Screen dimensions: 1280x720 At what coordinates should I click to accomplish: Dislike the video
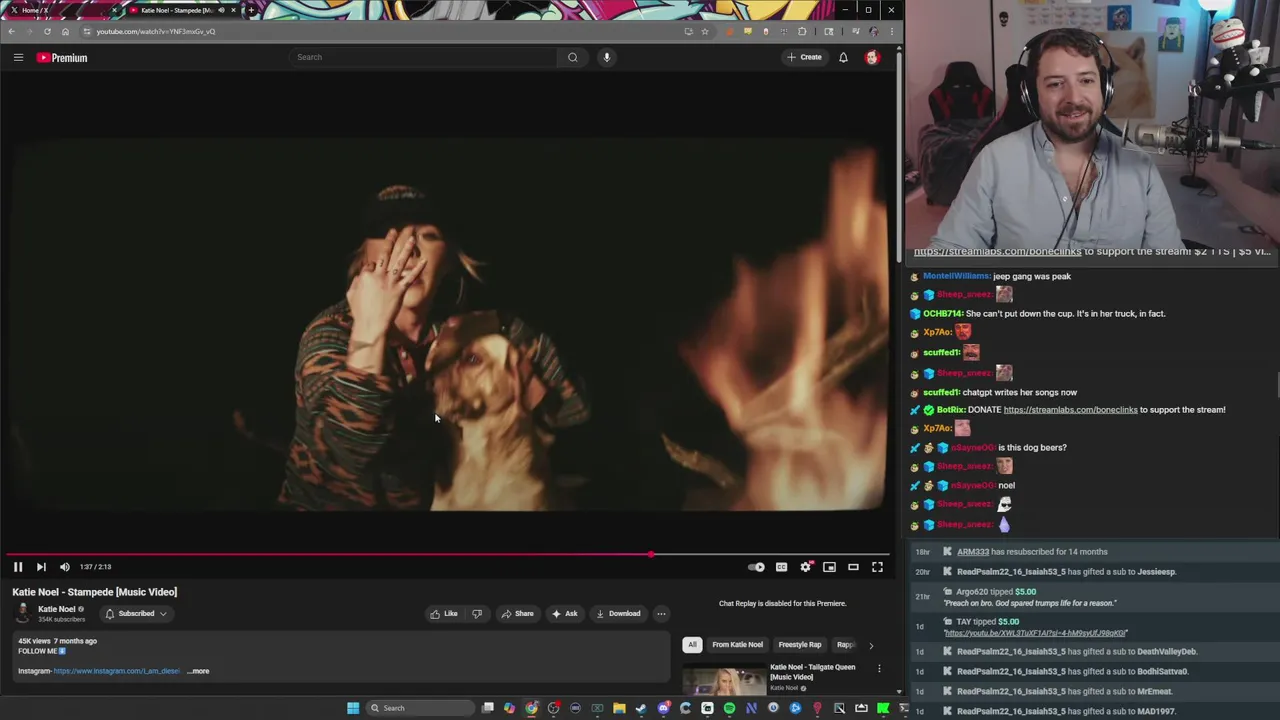coord(477,614)
